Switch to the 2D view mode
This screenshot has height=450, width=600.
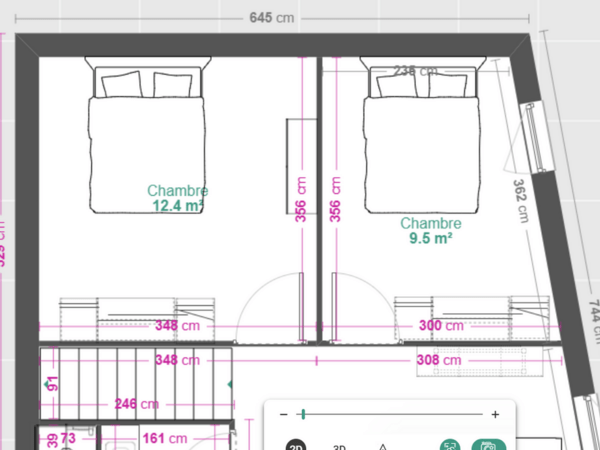tap(296, 446)
